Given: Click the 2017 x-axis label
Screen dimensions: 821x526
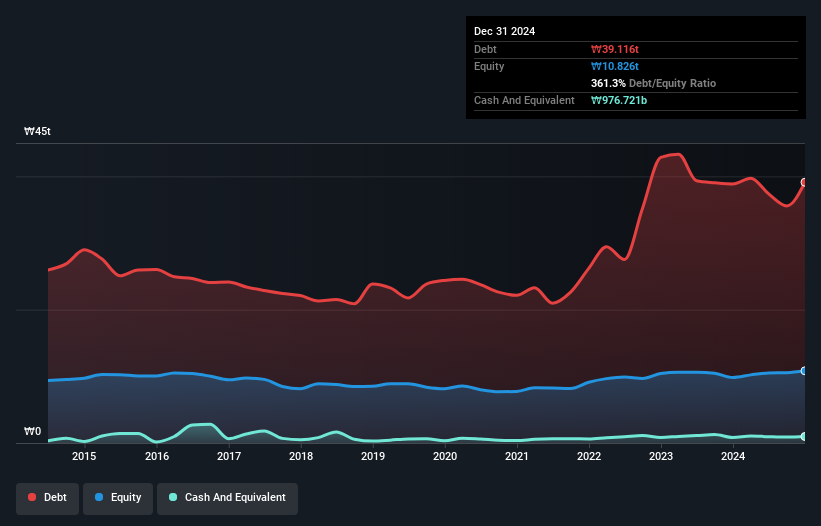Looking at the screenshot, I should 229,456.
